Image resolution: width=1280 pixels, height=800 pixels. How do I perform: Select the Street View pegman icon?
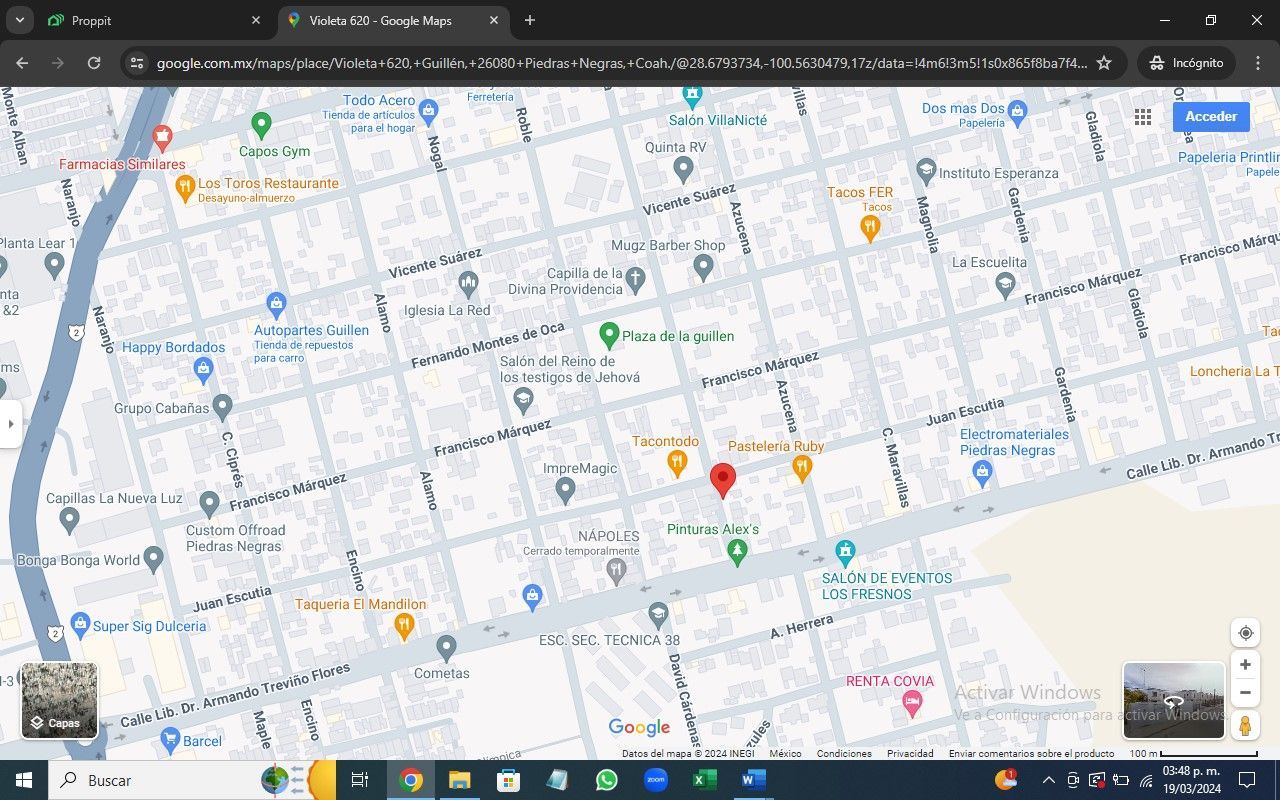pyautogui.click(x=1245, y=725)
